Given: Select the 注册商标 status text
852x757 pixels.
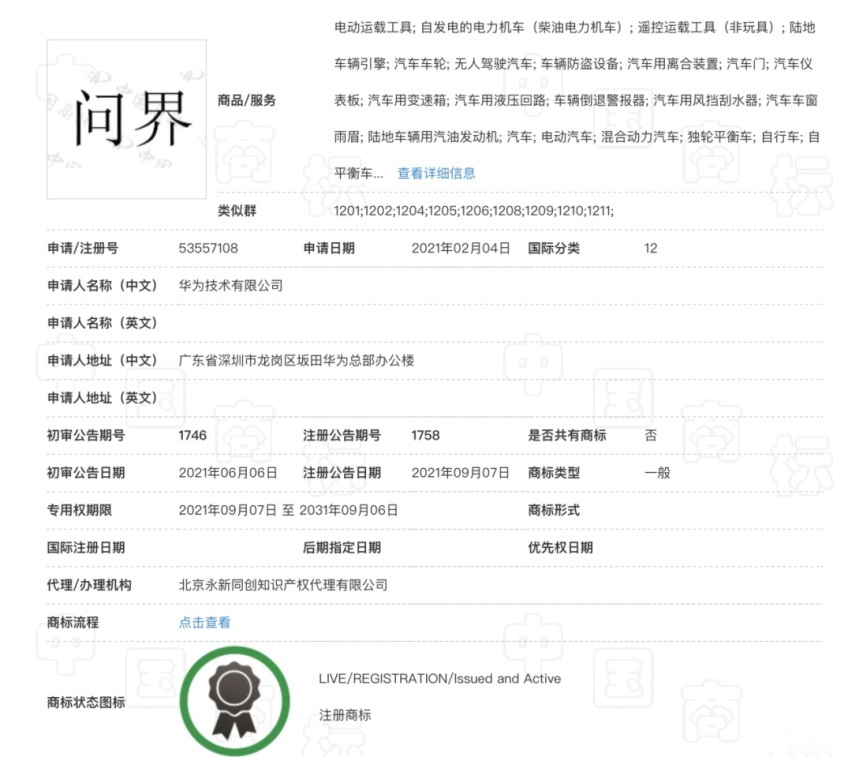Looking at the screenshot, I should [344, 715].
